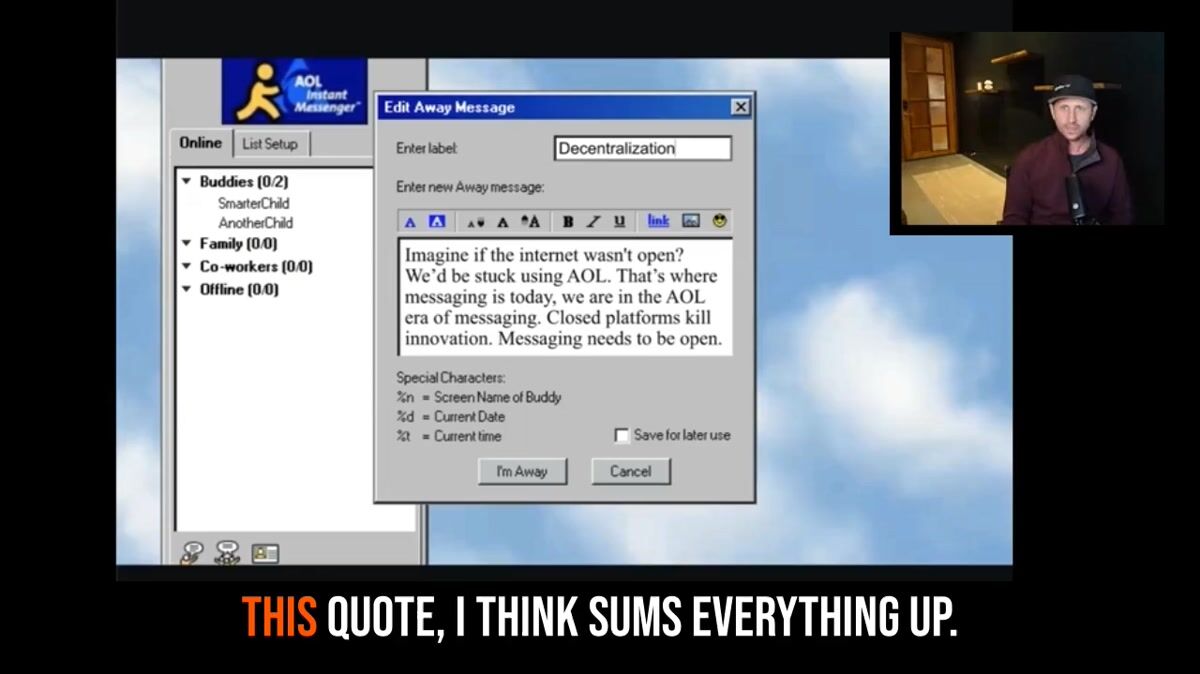Click the Cancel button
Image resolution: width=1200 pixels, height=674 pixels.
coord(630,472)
